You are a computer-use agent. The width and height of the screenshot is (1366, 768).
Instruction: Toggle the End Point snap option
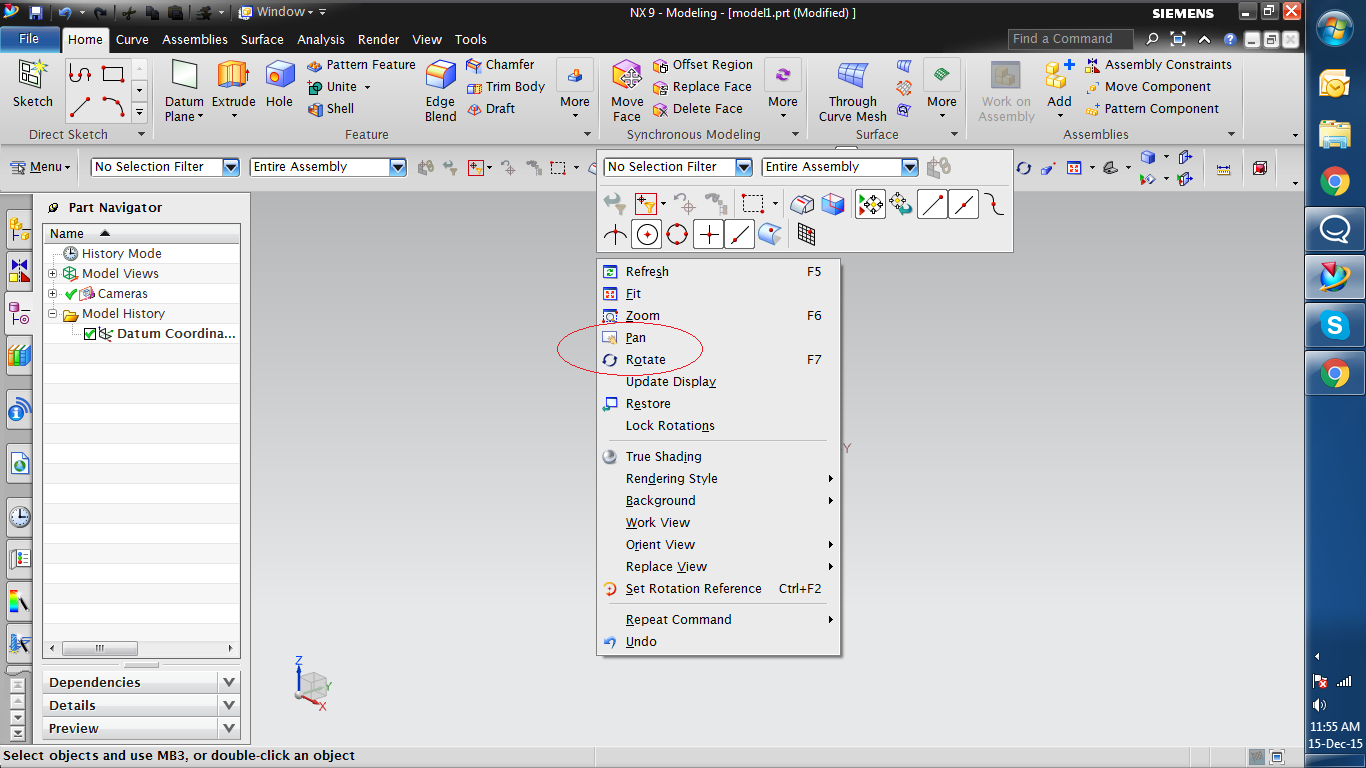(932, 205)
